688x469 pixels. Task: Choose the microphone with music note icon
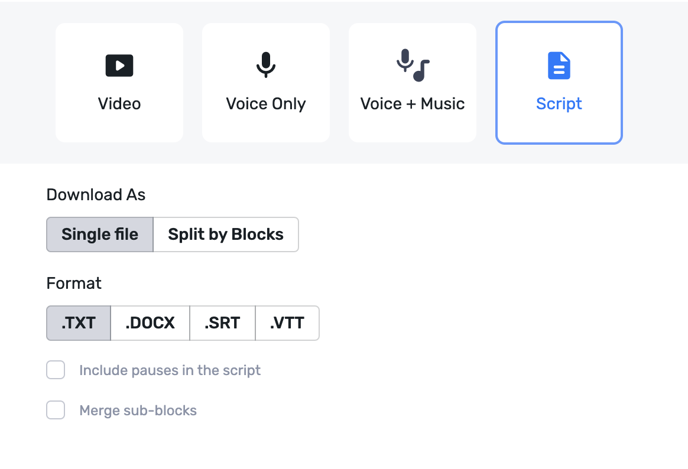(x=413, y=65)
